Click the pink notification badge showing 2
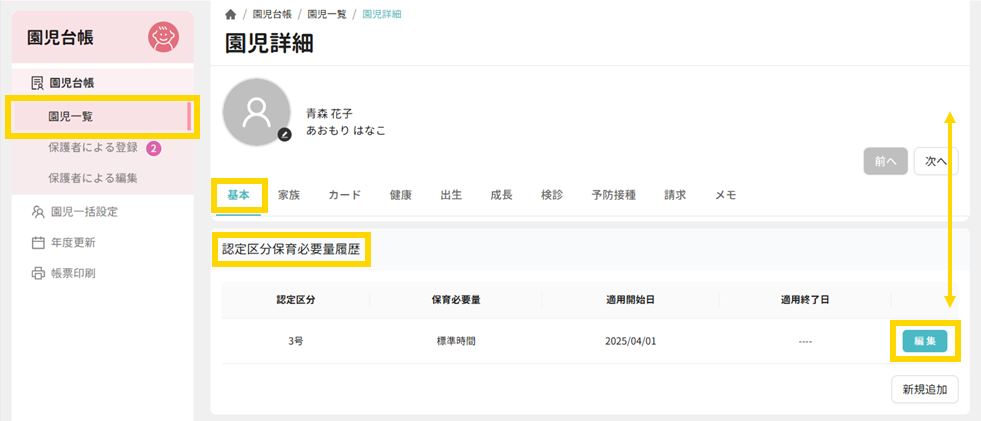The height and width of the screenshot is (421, 981). click(x=154, y=148)
